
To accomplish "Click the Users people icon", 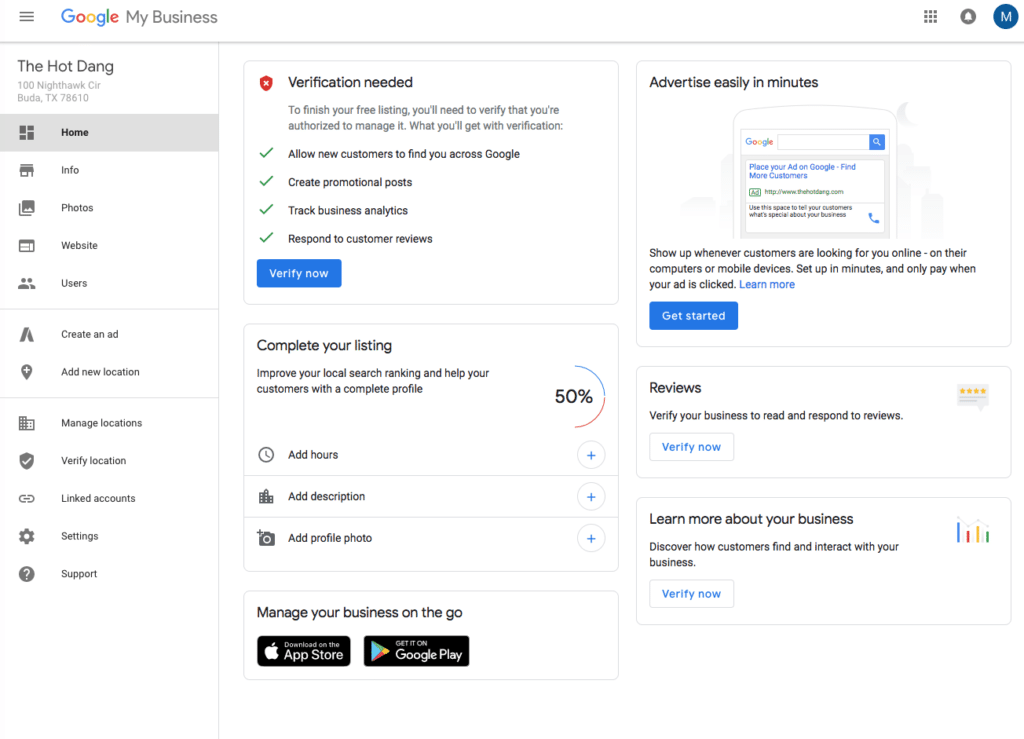I will (x=27, y=283).
